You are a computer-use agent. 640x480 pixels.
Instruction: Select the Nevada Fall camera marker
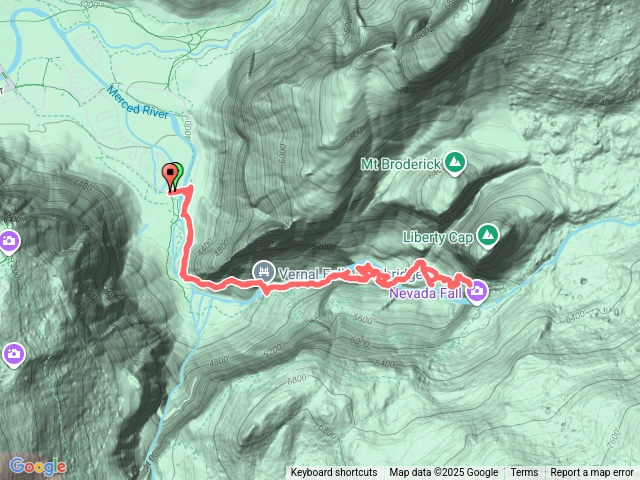(476, 292)
